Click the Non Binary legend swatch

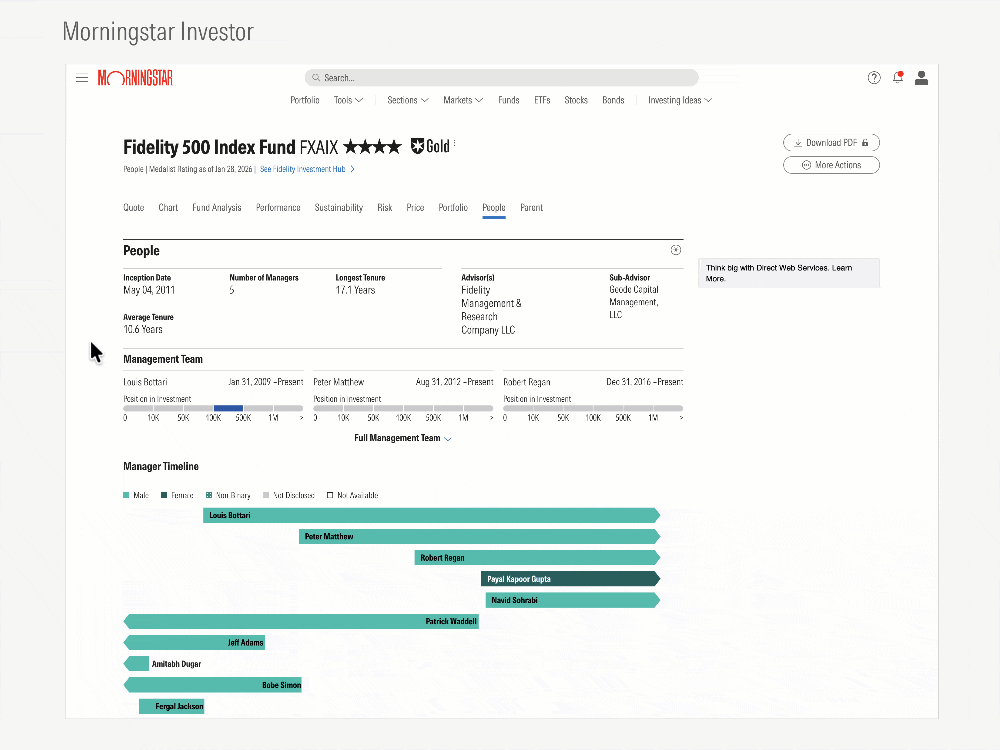click(x=209, y=495)
